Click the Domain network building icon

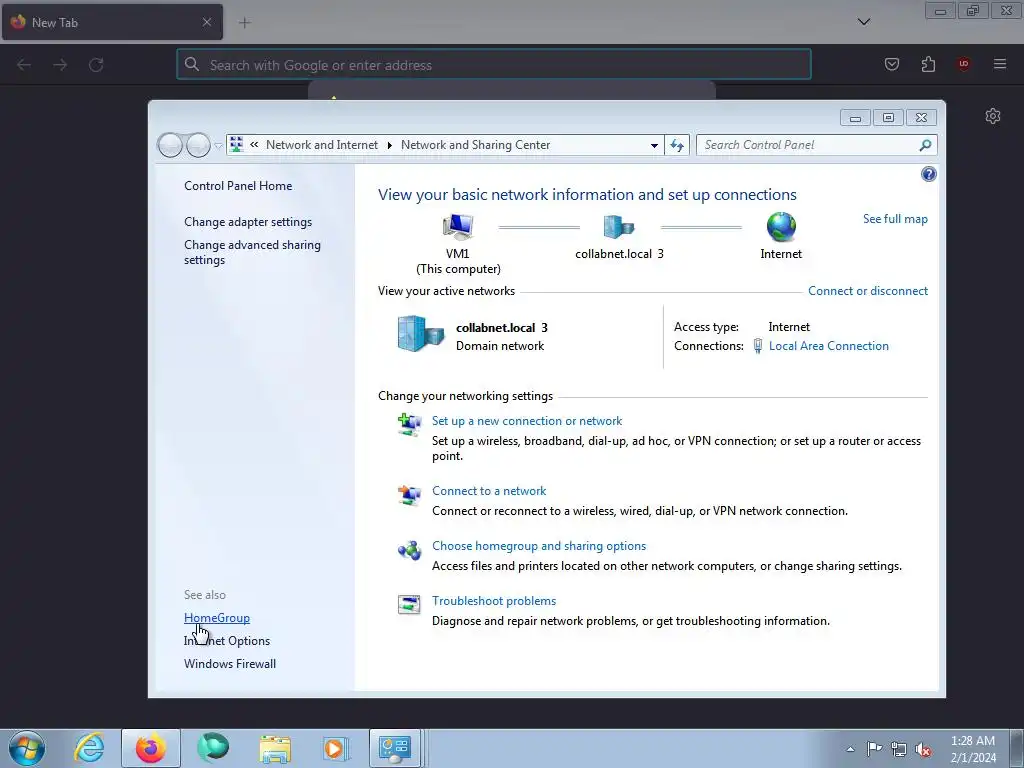pos(421,334)
